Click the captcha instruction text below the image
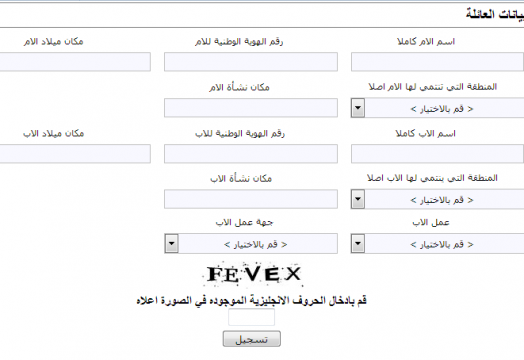 (251, 301)
